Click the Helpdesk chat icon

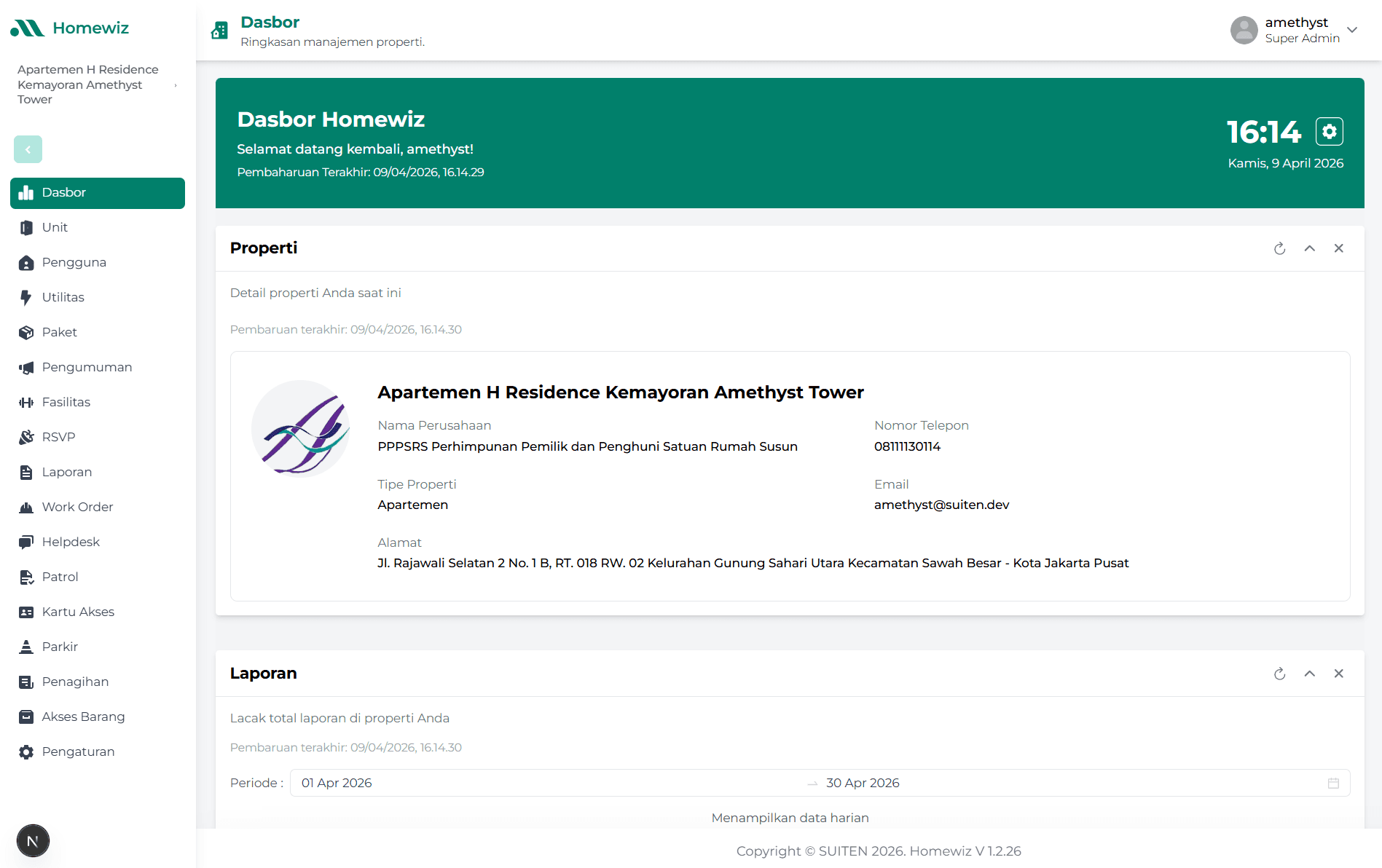26,542
